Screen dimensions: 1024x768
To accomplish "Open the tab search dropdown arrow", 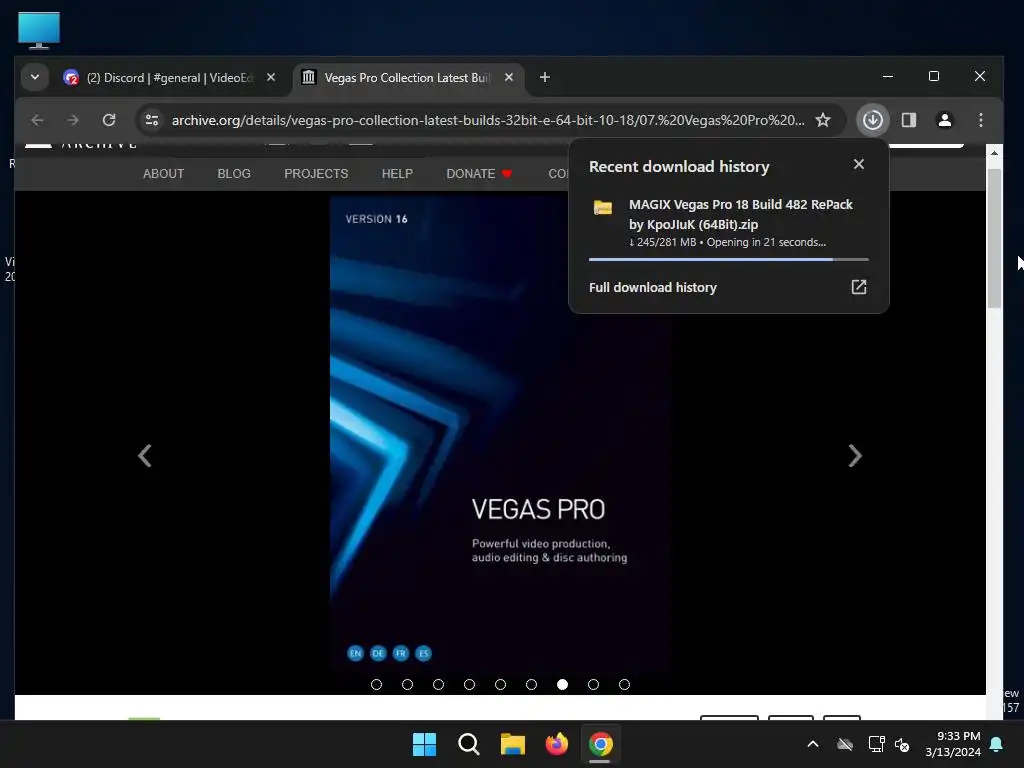I will pos(35,77).
